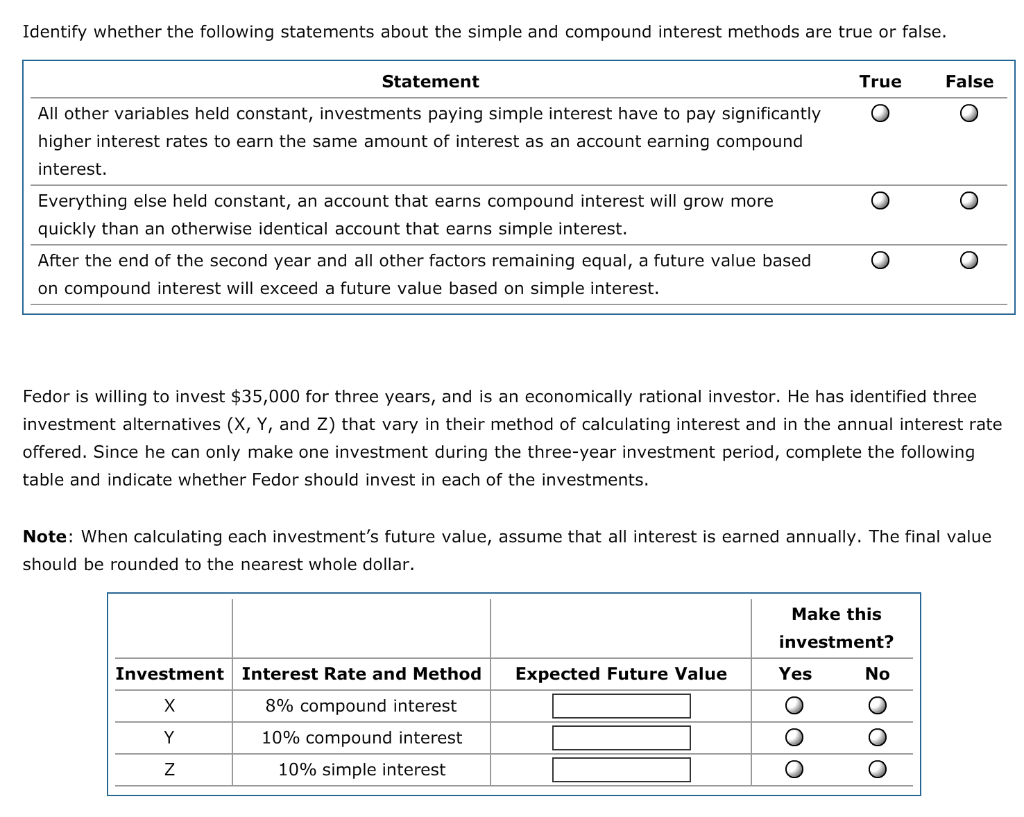Viewport: 1024px width, 817px height.
Task: Mark the first statement about simple interest False
Action: pyautogui.click(x=968, y=113)
